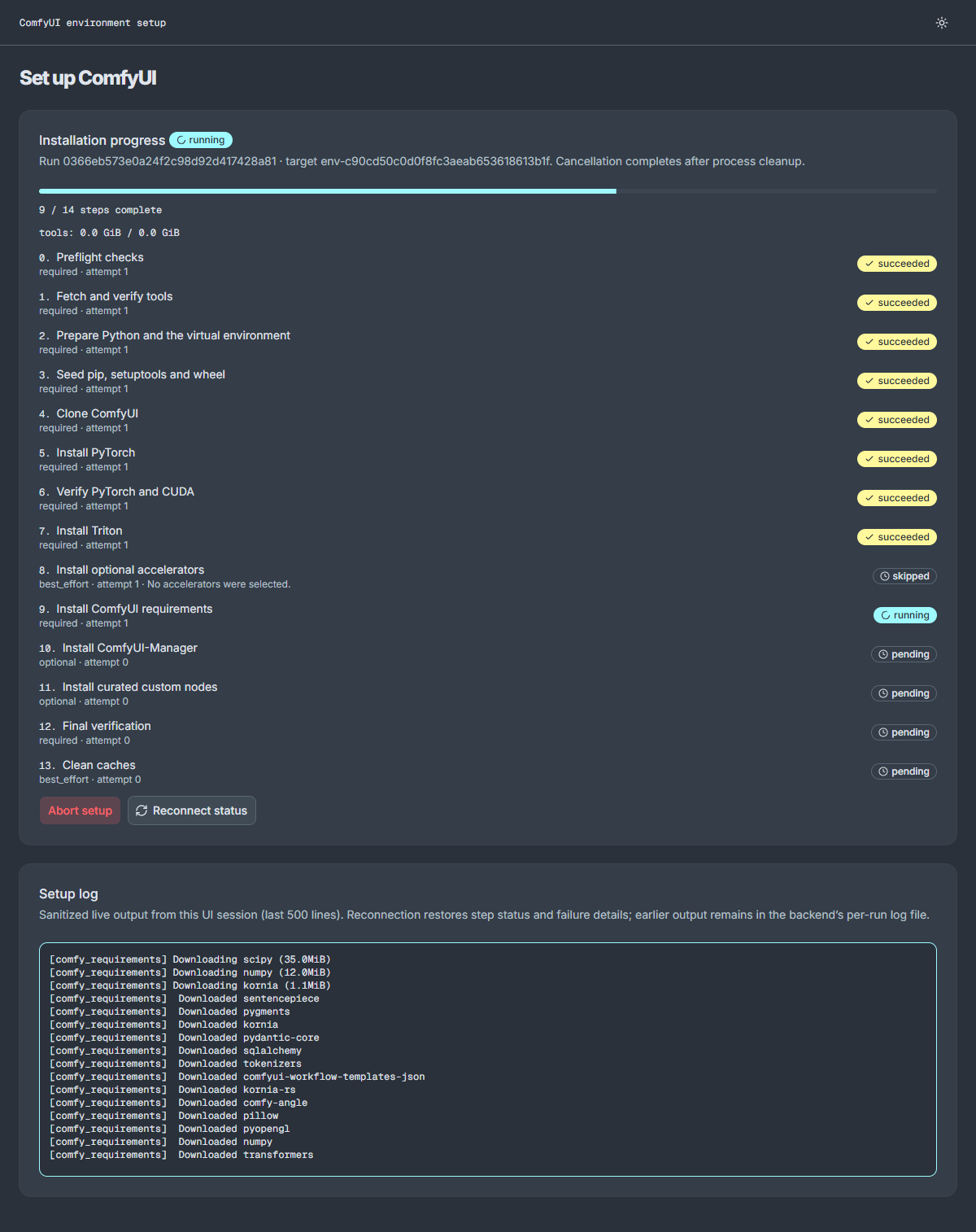Click the refresh icon in Reconnect status

142,810
